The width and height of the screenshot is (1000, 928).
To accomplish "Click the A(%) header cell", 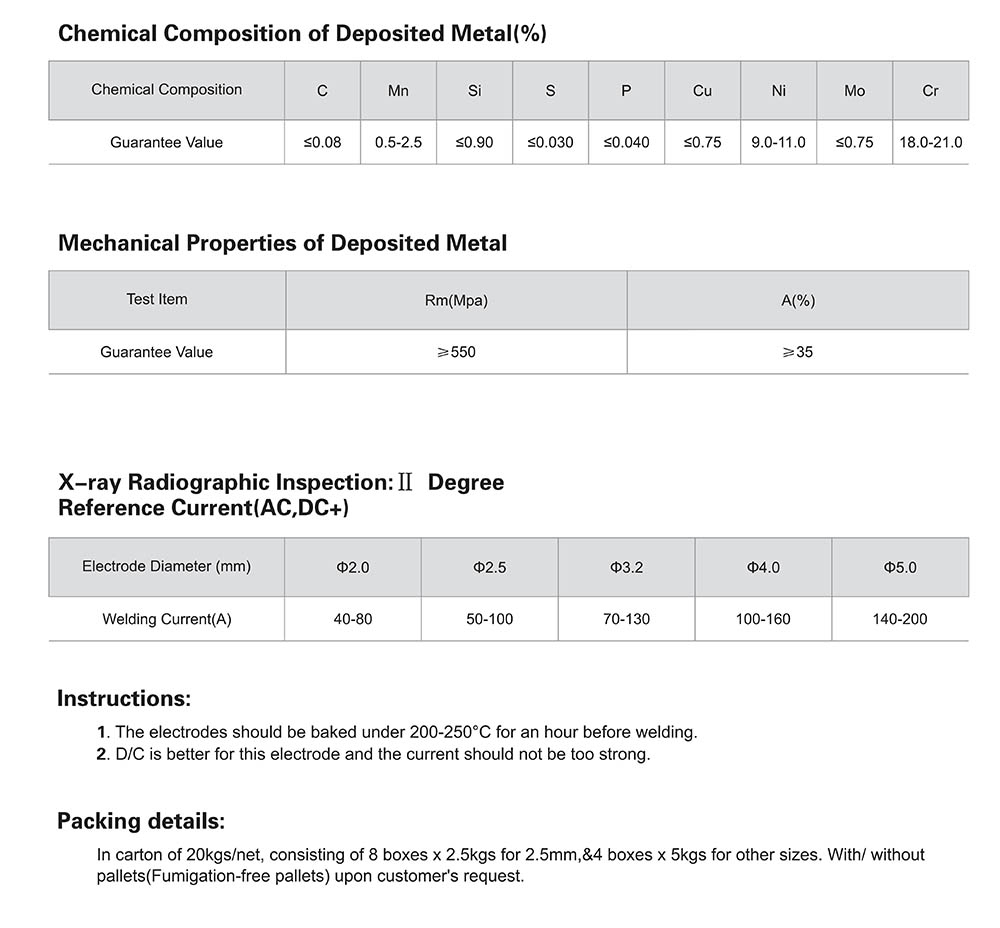I will pos(798,300).
